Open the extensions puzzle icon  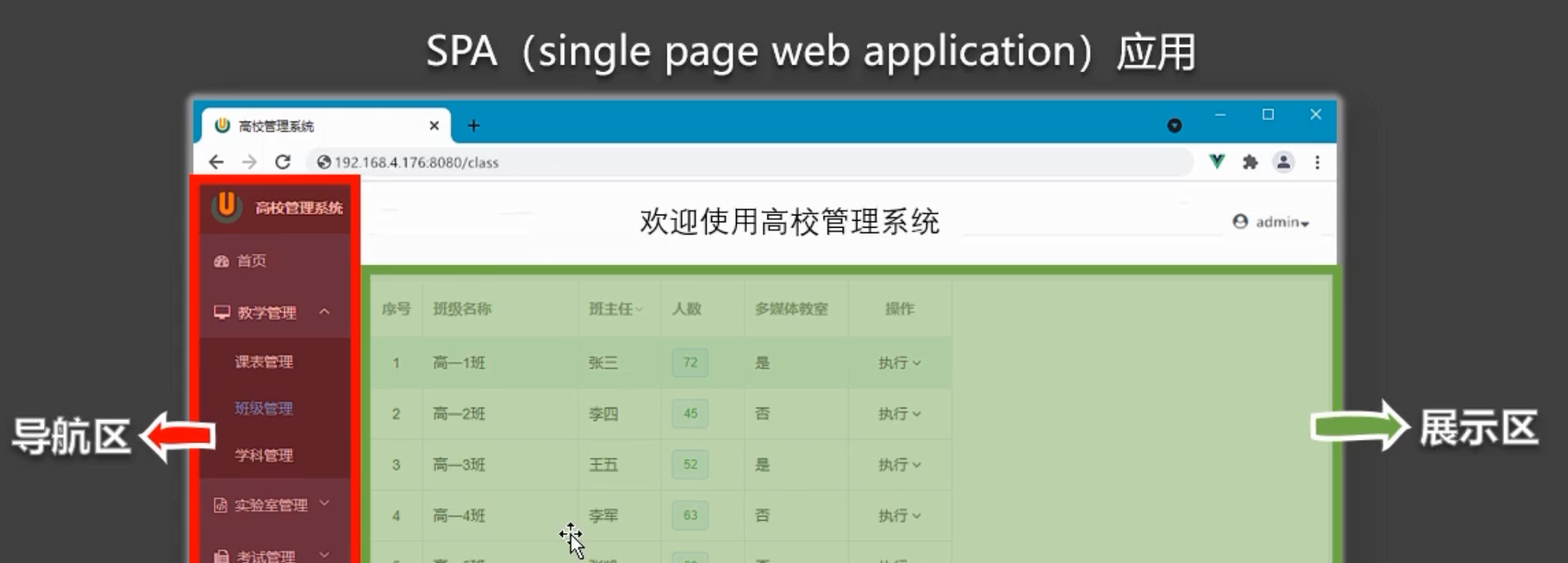click(1250, 162)
